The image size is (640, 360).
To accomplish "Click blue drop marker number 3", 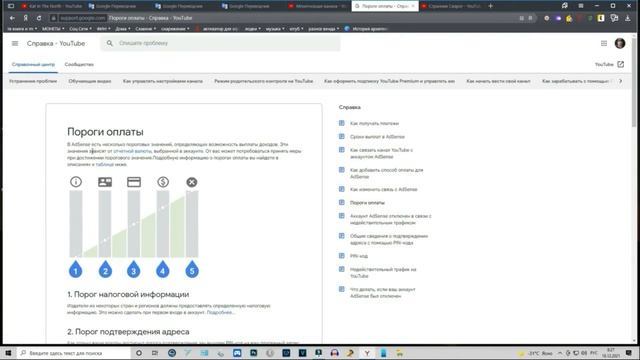I will [133, 269].
